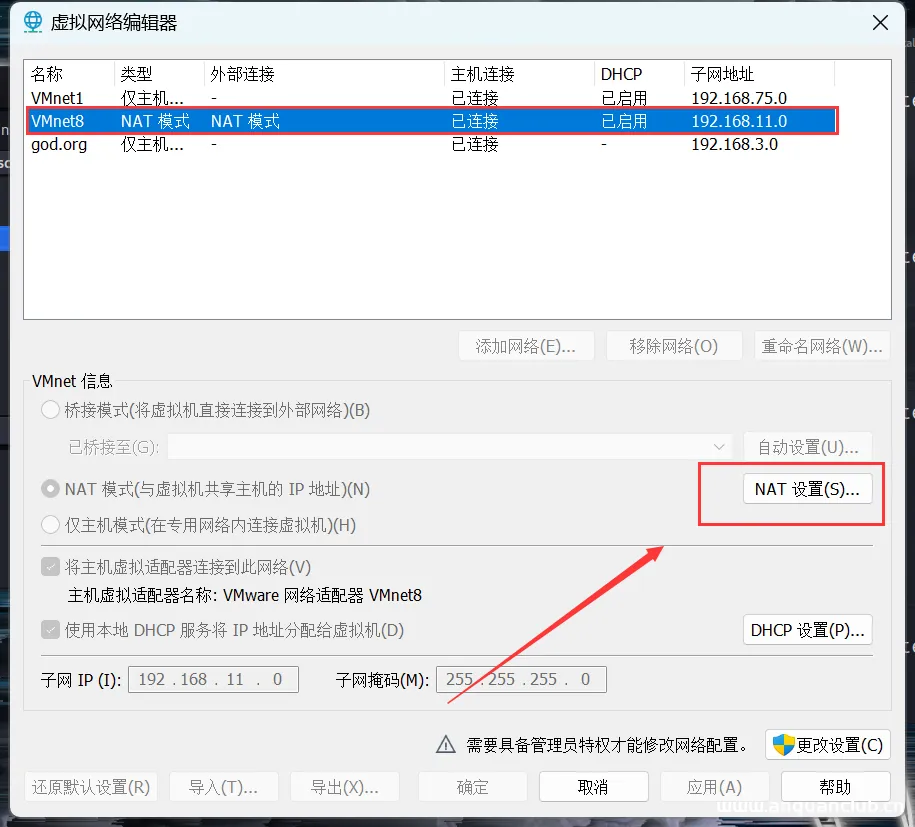Click 应用(A) button
The image size is (915, 827).
coord(715,786)
